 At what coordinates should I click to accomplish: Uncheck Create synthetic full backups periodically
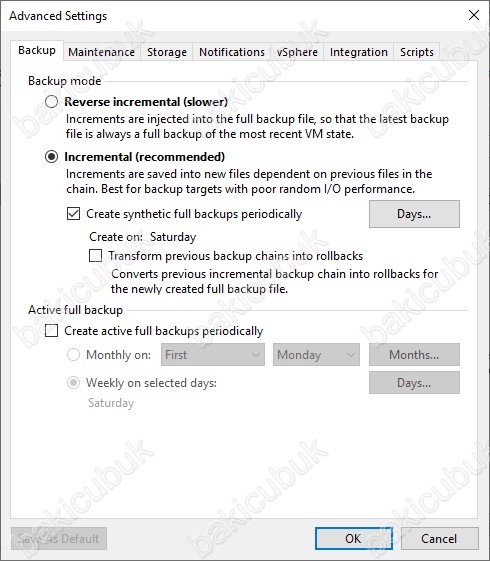(x=73, y=214)
